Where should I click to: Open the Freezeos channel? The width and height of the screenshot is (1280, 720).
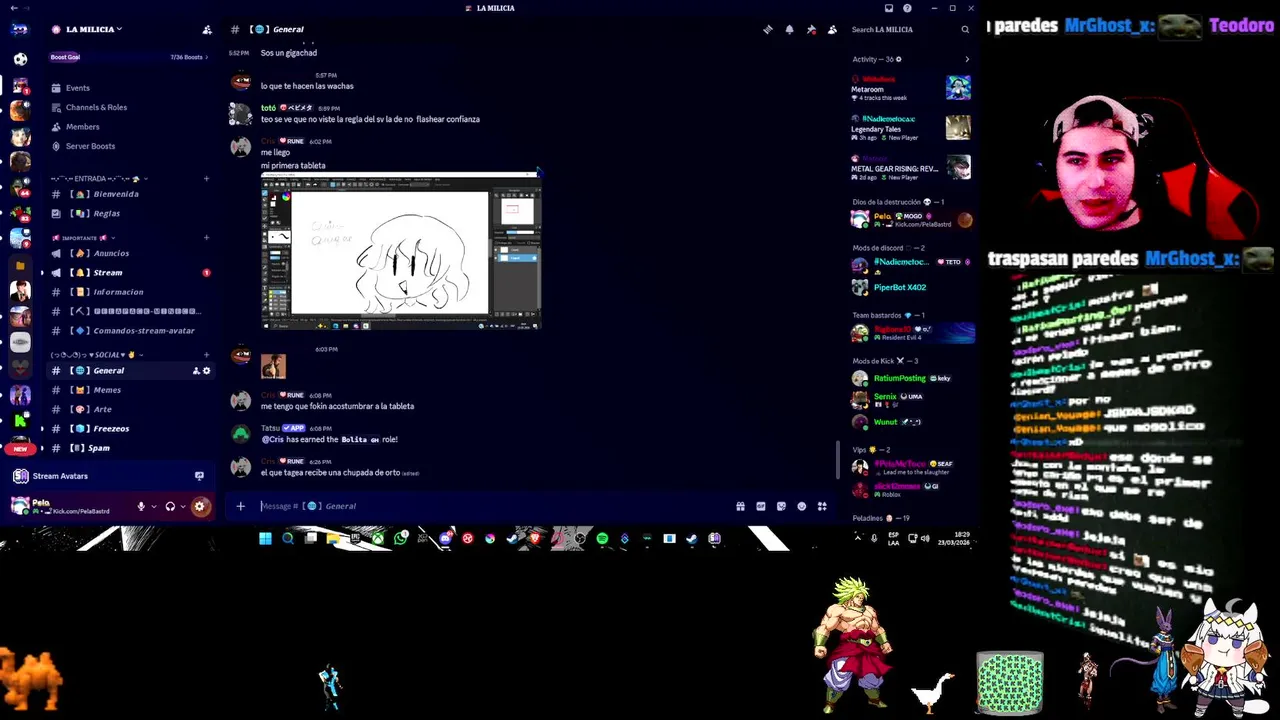[x=128, y=428]
